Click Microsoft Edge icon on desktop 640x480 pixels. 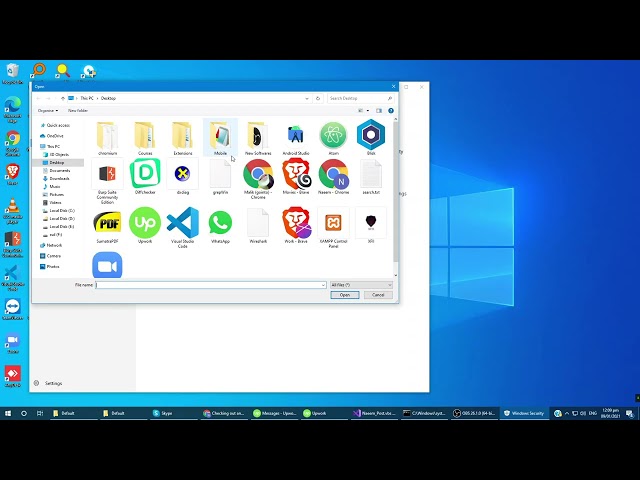(x=13, y=109)
